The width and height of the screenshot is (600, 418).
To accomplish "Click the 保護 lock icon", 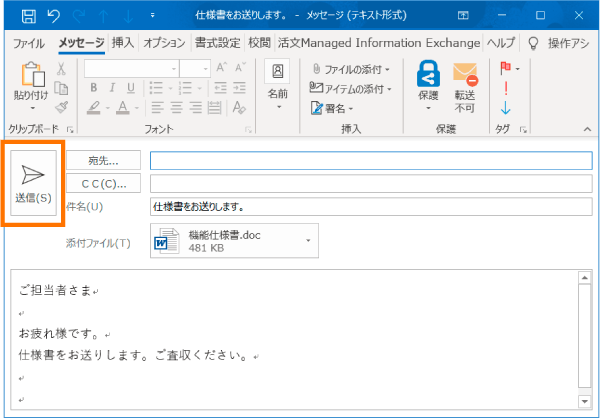I will pos(428,74).
